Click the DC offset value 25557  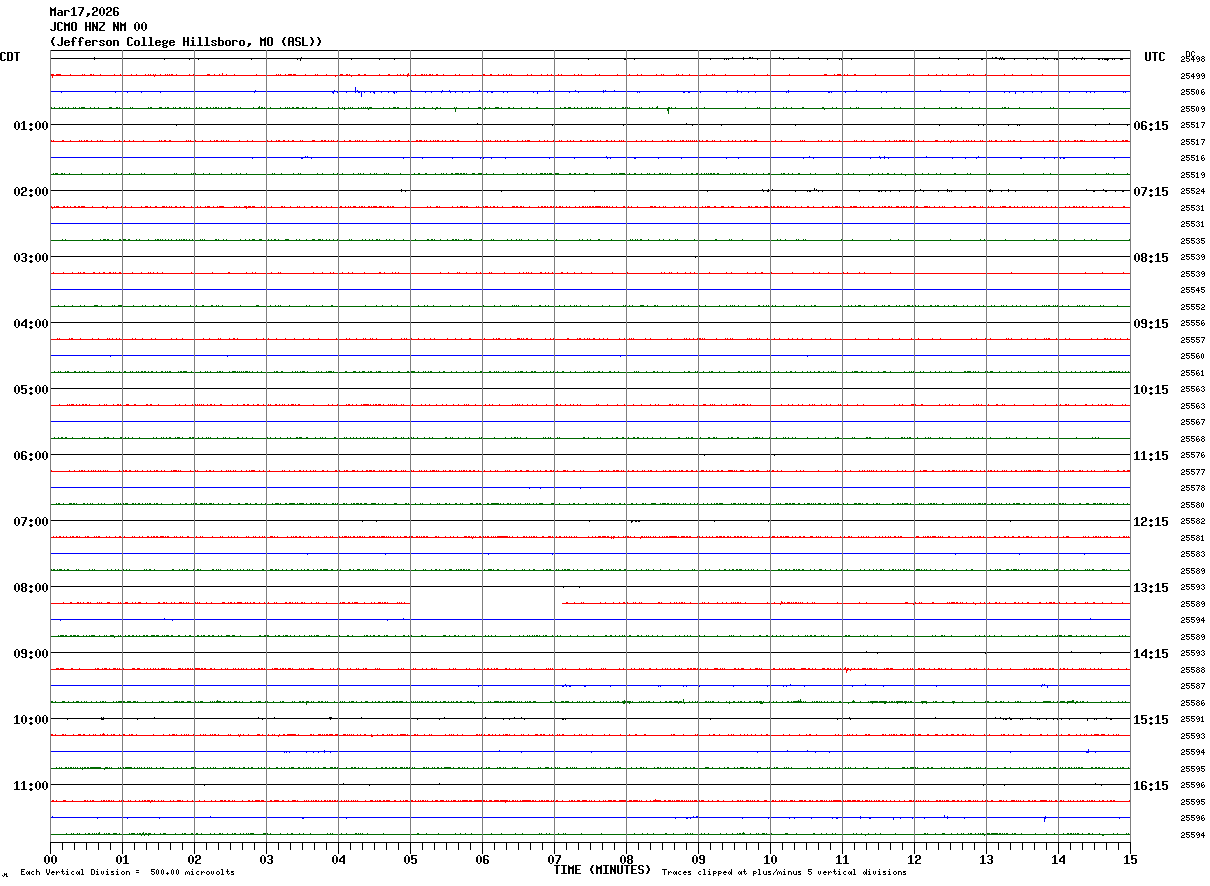coord(1193,340)
